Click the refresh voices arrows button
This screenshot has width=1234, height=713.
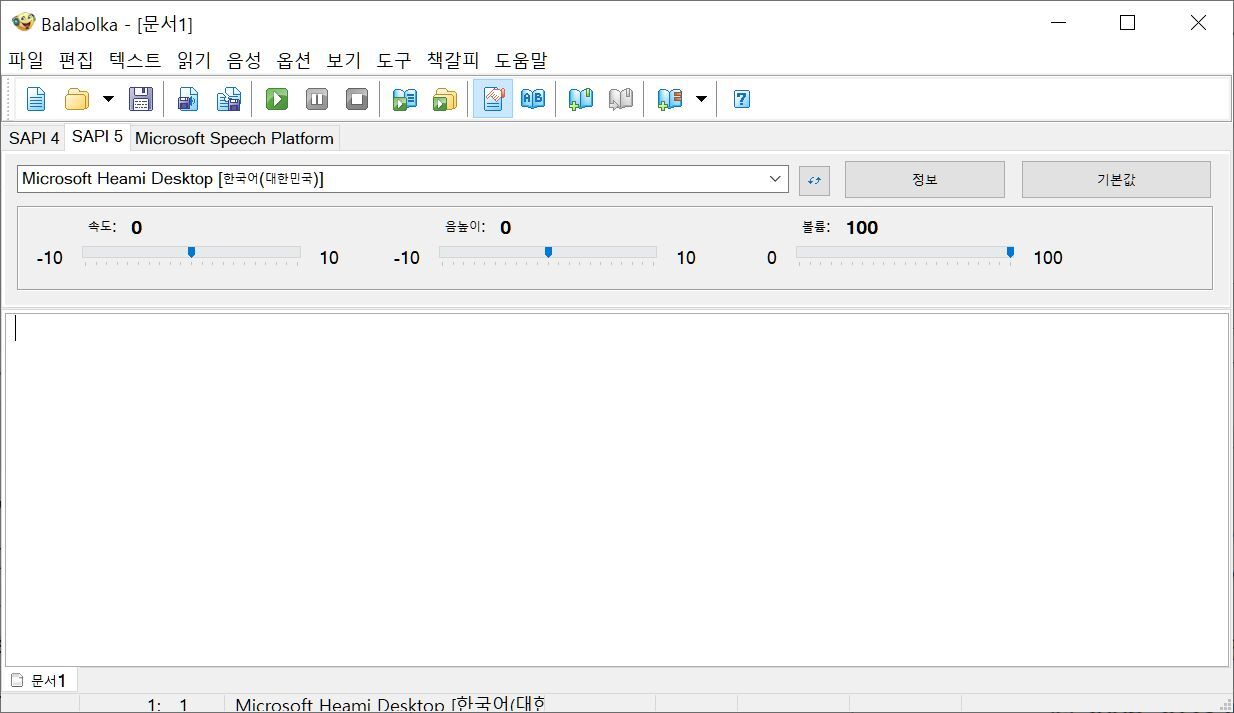coord(814,180)
